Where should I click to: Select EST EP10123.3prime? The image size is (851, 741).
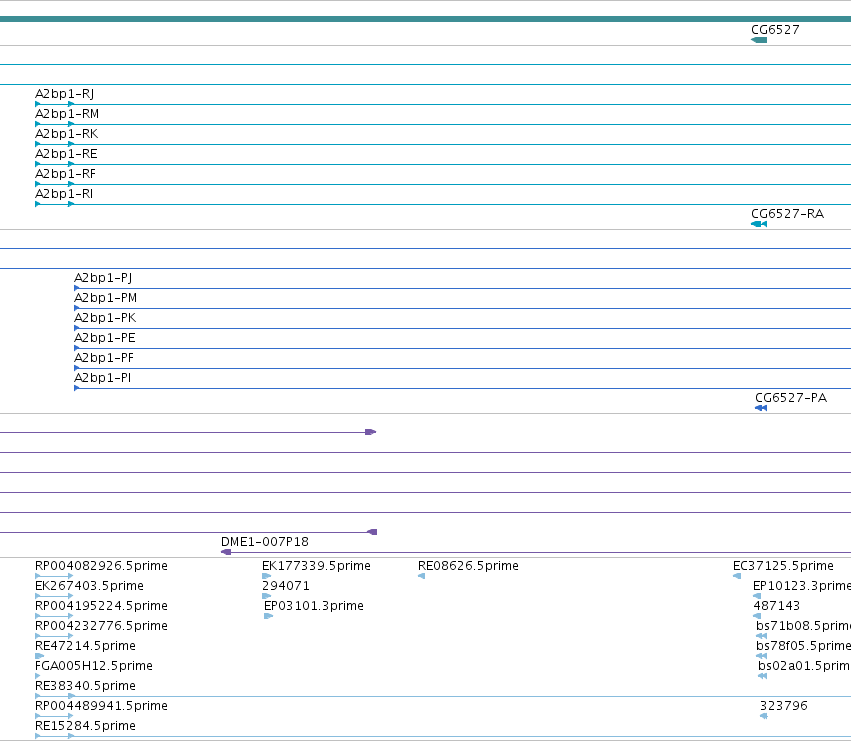pyautogui.click(x=802, y=586)
